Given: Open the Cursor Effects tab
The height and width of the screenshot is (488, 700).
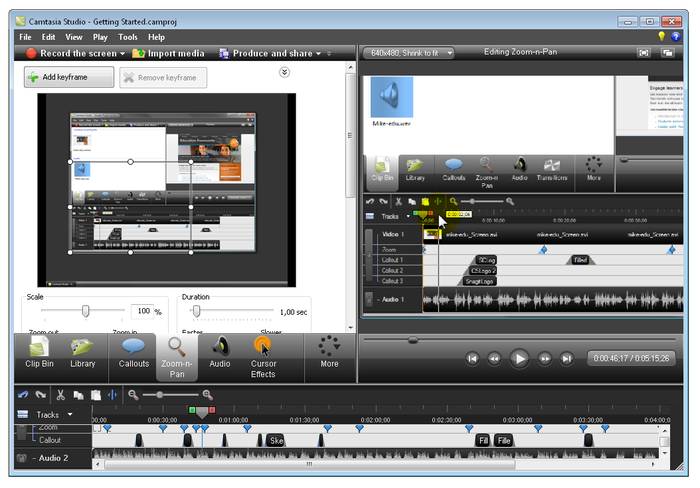Looking at the screenshot, I should [264, 356].
